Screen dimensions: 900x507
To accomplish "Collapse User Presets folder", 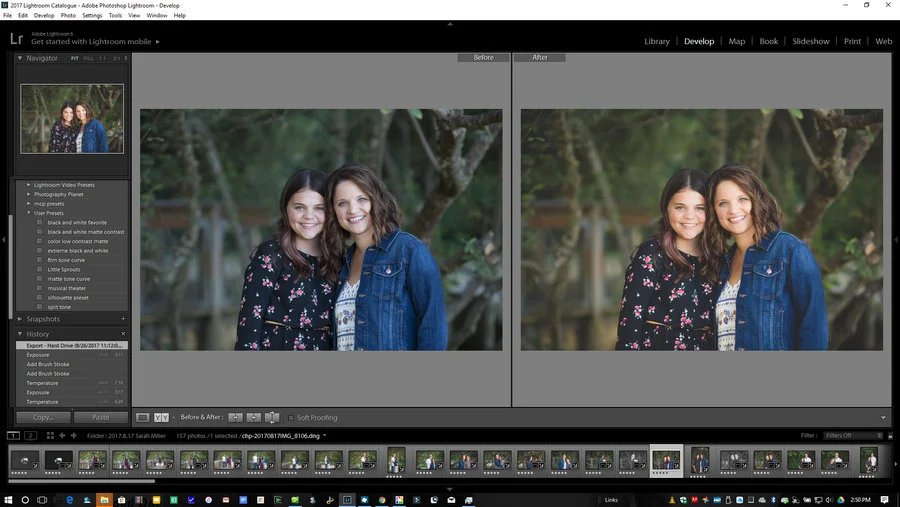I will point(29,212).
